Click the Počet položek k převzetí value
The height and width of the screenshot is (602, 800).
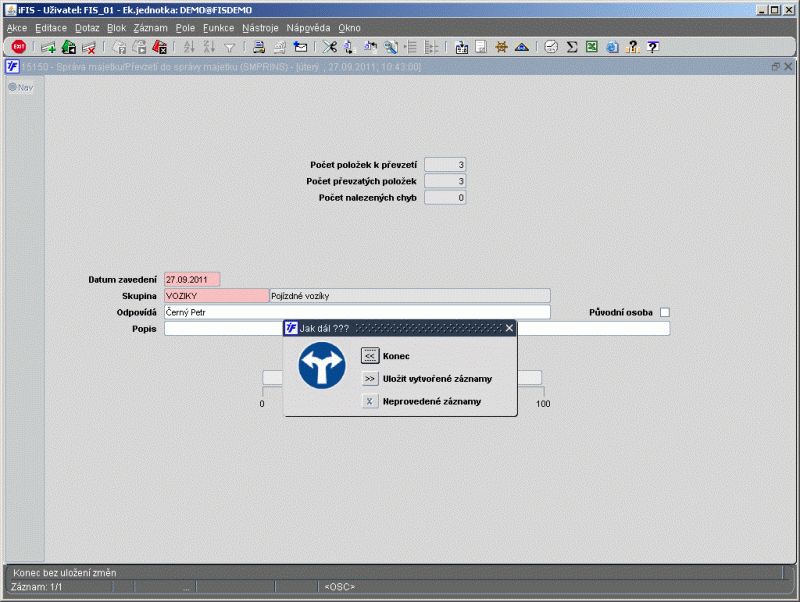point(445,165)
